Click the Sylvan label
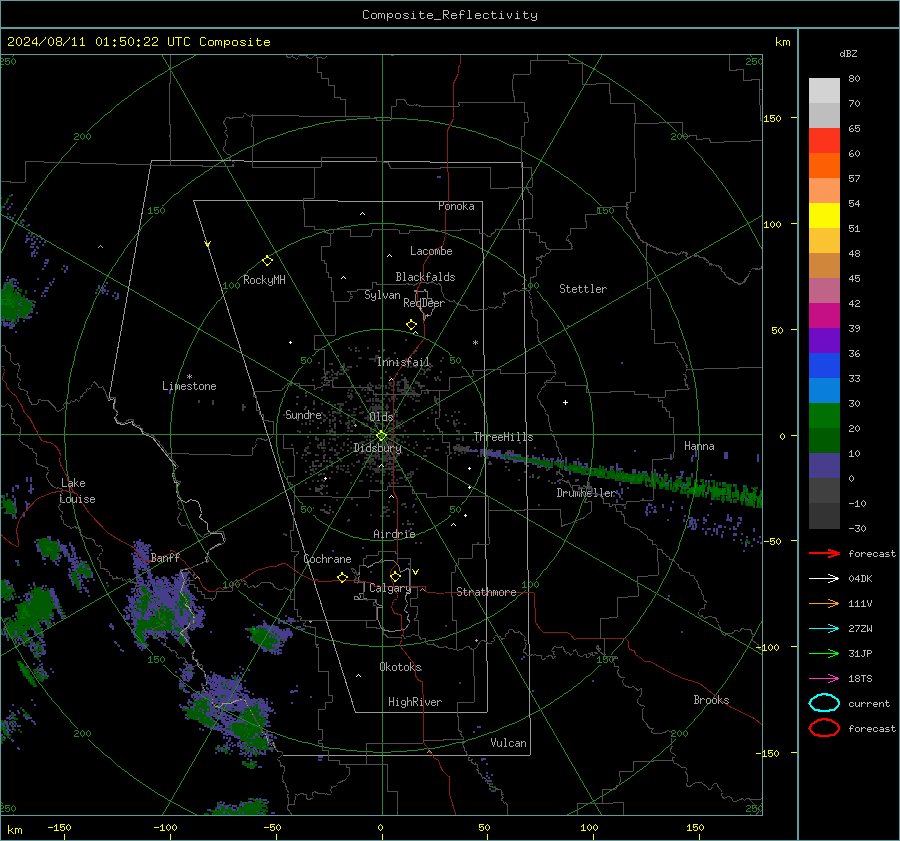This screenshot has width=900, height=841. pyautogui.click(x=382, y=295)
